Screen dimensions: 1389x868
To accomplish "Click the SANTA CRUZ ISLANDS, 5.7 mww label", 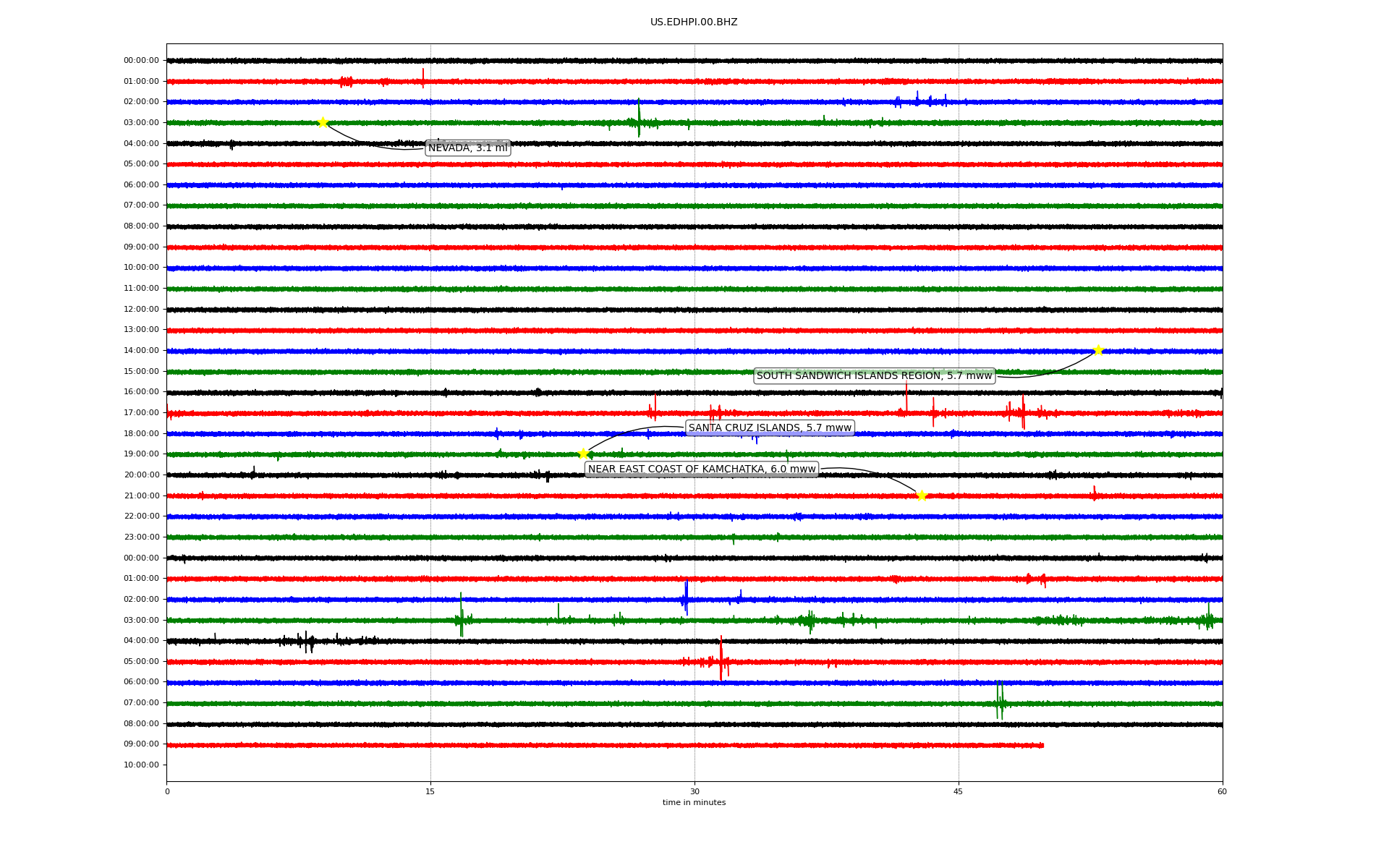I will (770, 428).
